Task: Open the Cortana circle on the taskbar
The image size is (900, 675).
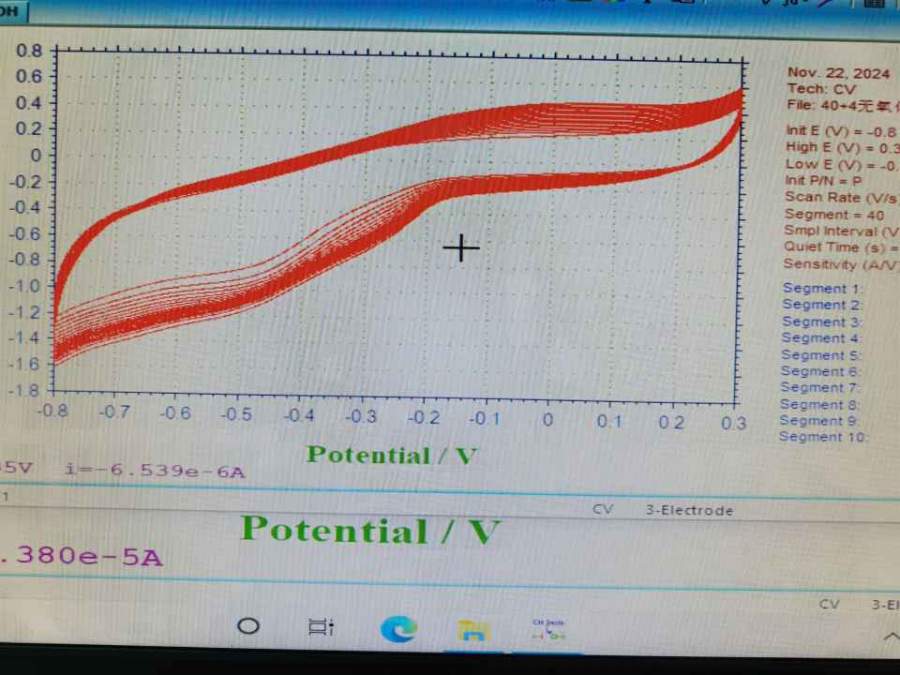Action: pos(248,626)
